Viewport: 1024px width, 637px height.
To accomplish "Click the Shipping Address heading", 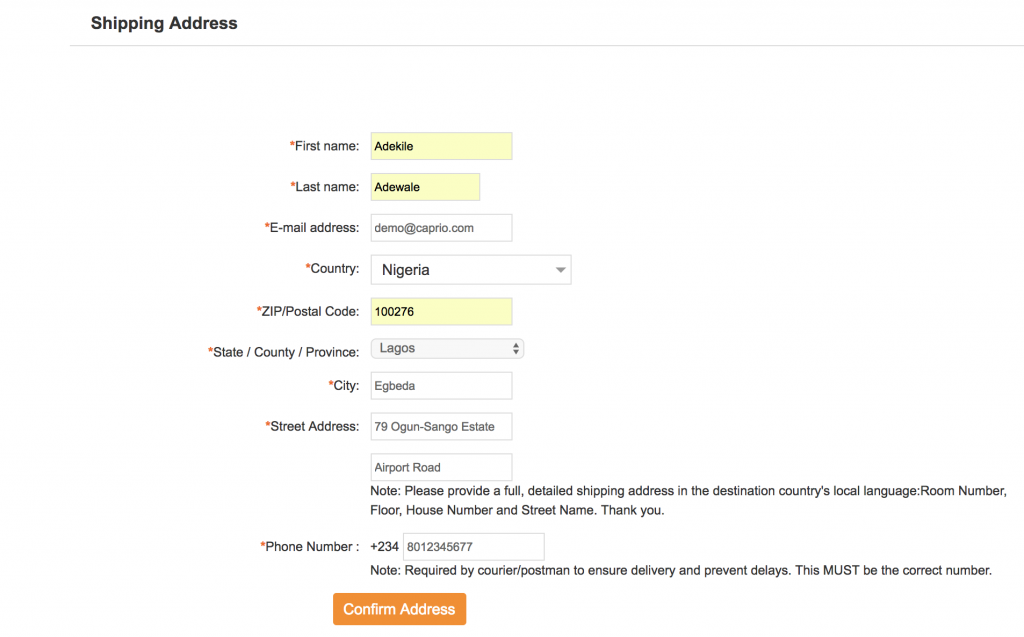I will tap(164, 23).
